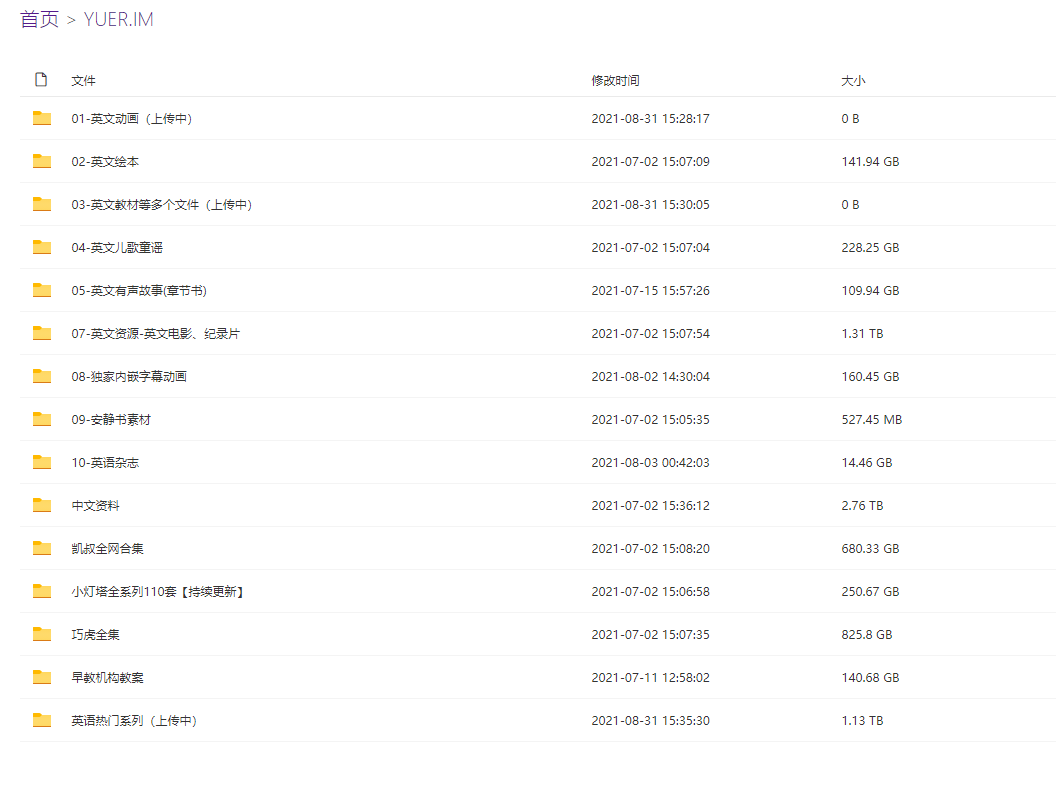This screenshot has height=804, width=1062.
Task: Open folder 02-英文绘本
Action: [x=105, y=162]
